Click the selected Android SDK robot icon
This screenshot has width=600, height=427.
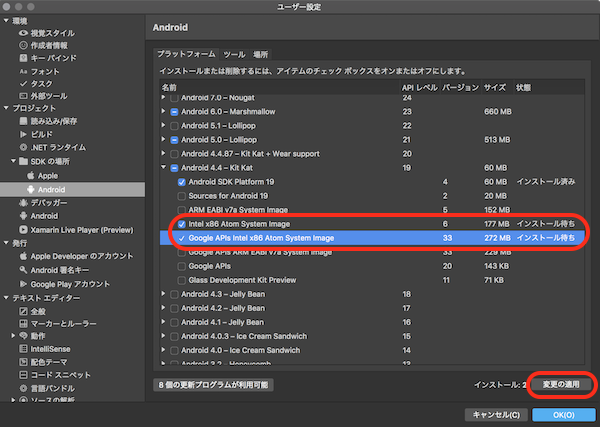pos(31,189)
